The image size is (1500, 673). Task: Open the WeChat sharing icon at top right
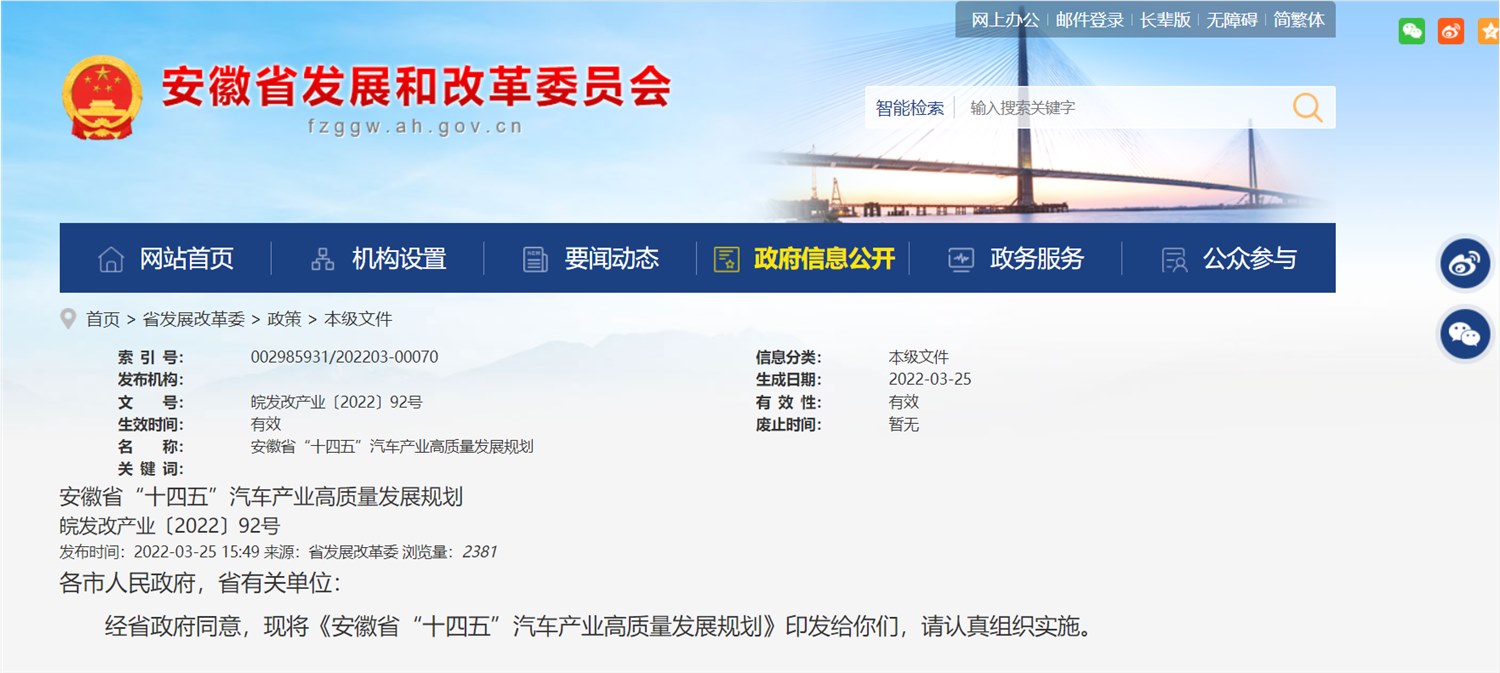pyautogui.click(x=1411, y=31)
